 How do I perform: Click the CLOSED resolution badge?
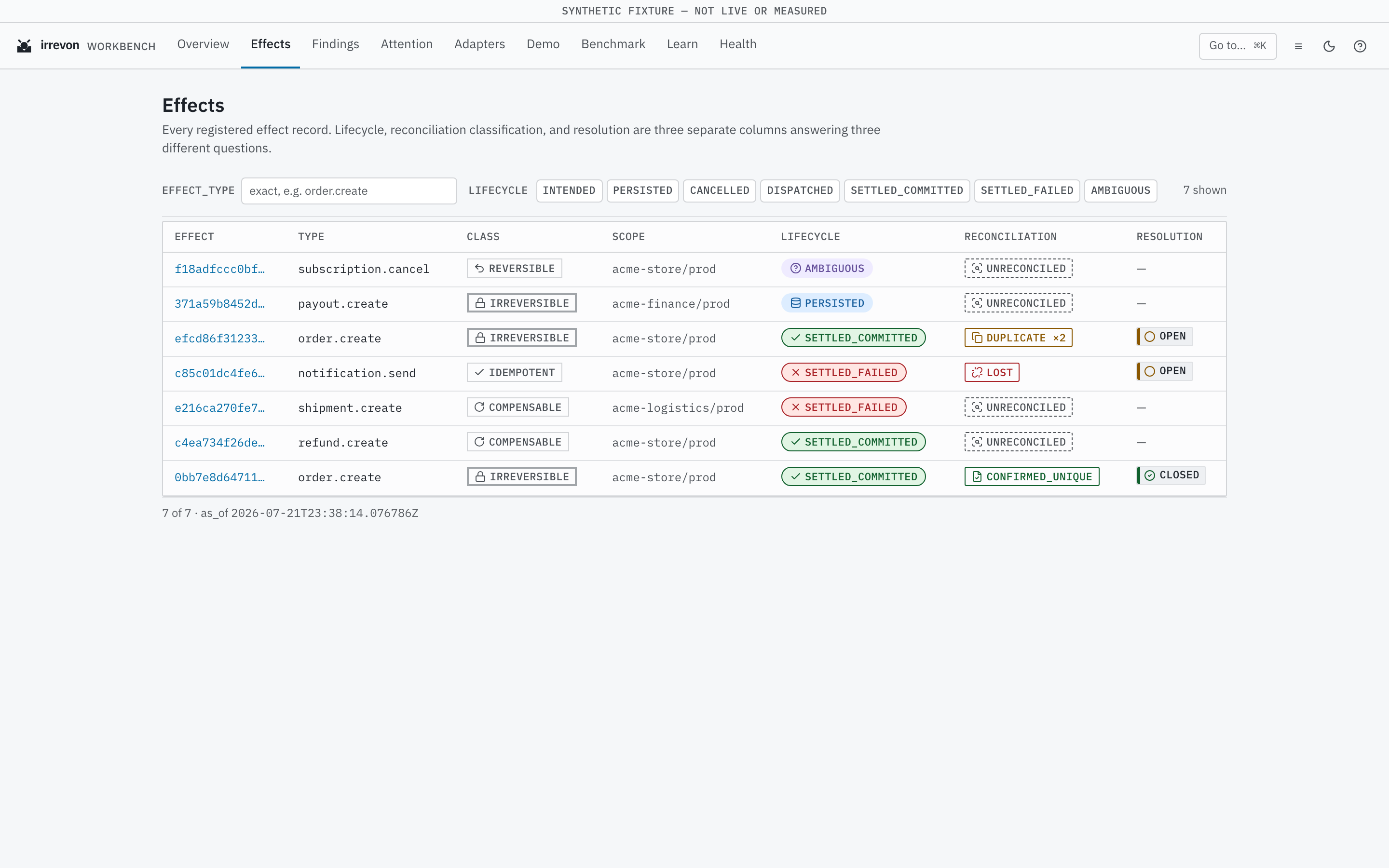click(x=1171, y=475)
